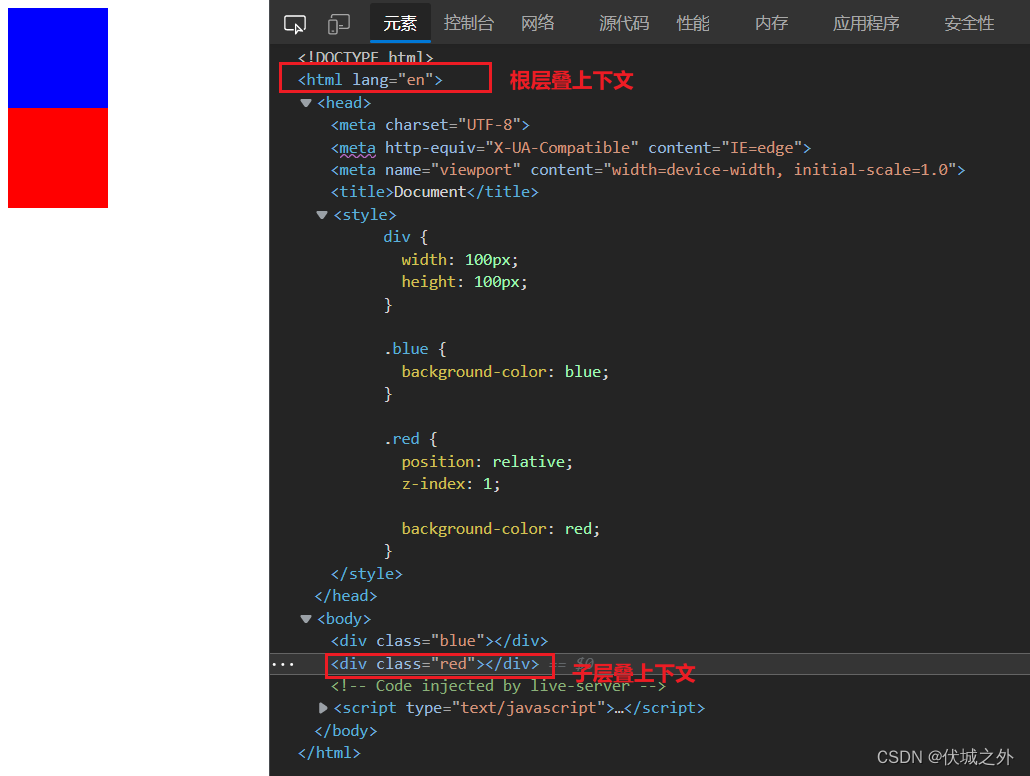Viewport: 1030px width, 776px height.
Task: Select the div class="red" node
Action: click(434, 664)
